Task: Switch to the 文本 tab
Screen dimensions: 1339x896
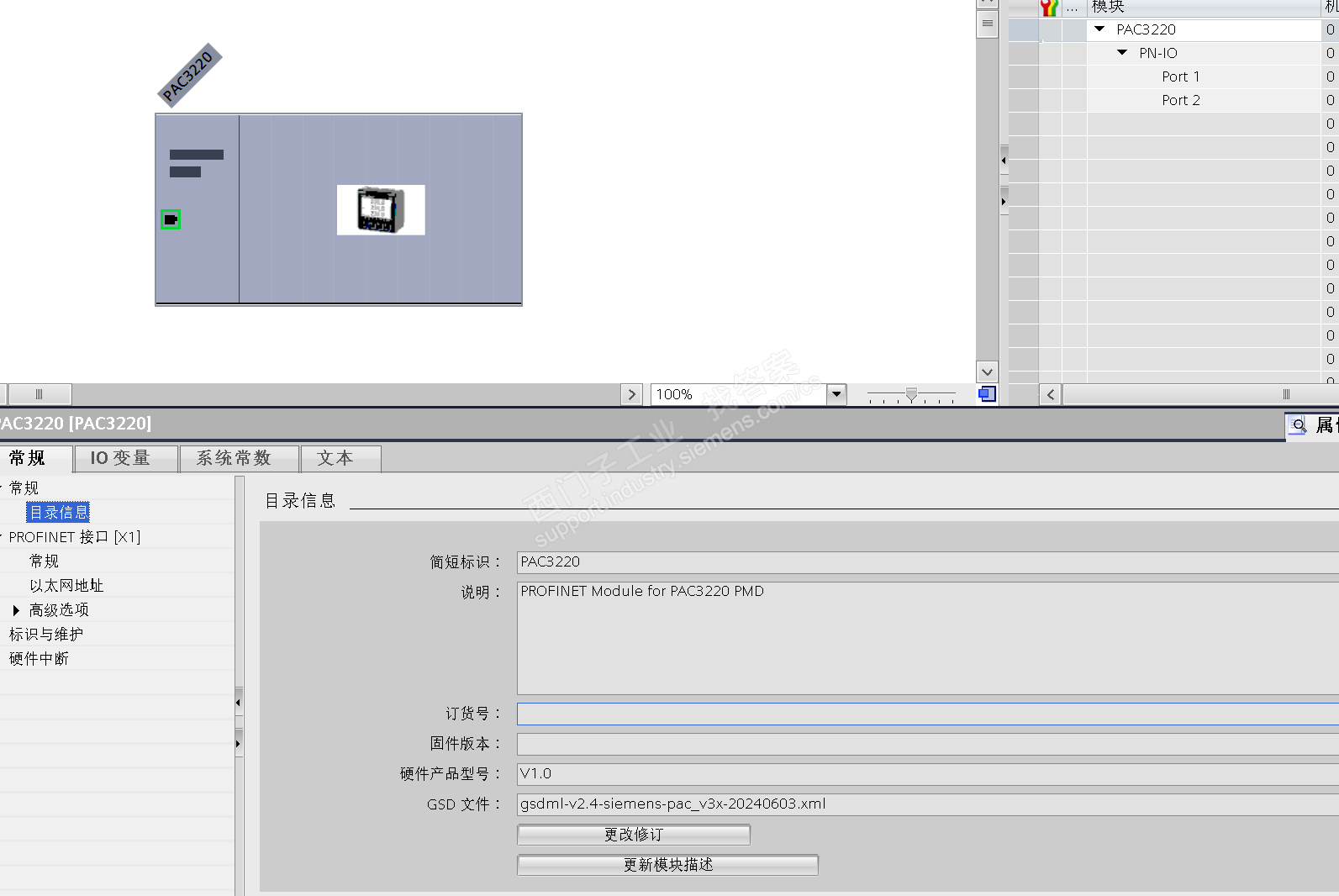Action: click(341, 459)
